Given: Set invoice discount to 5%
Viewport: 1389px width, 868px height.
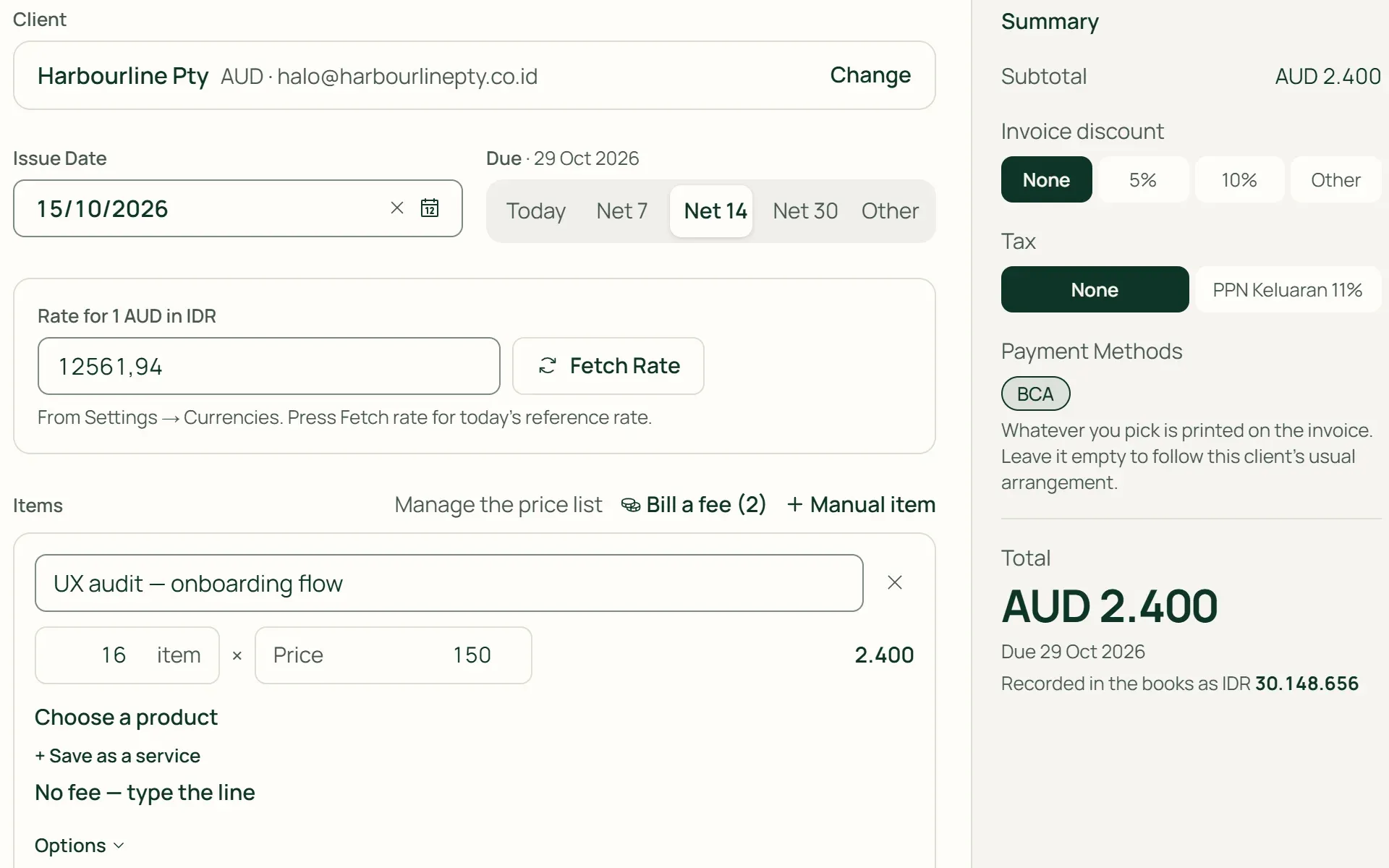Looking at the screenshot, I should pyautogui.click(x=1143, y=179).
